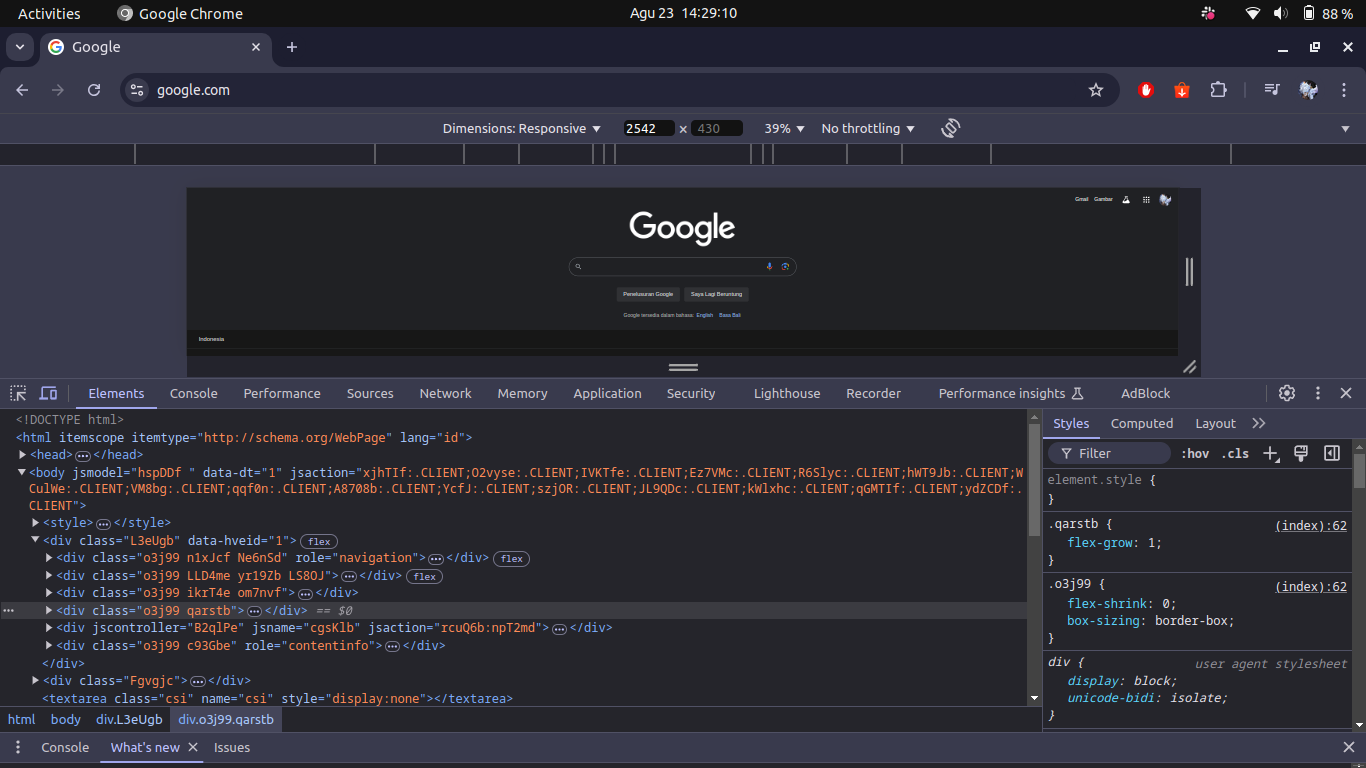Select div.L3eUgb in the breadcrumb bar

click(x=129, y=719)
